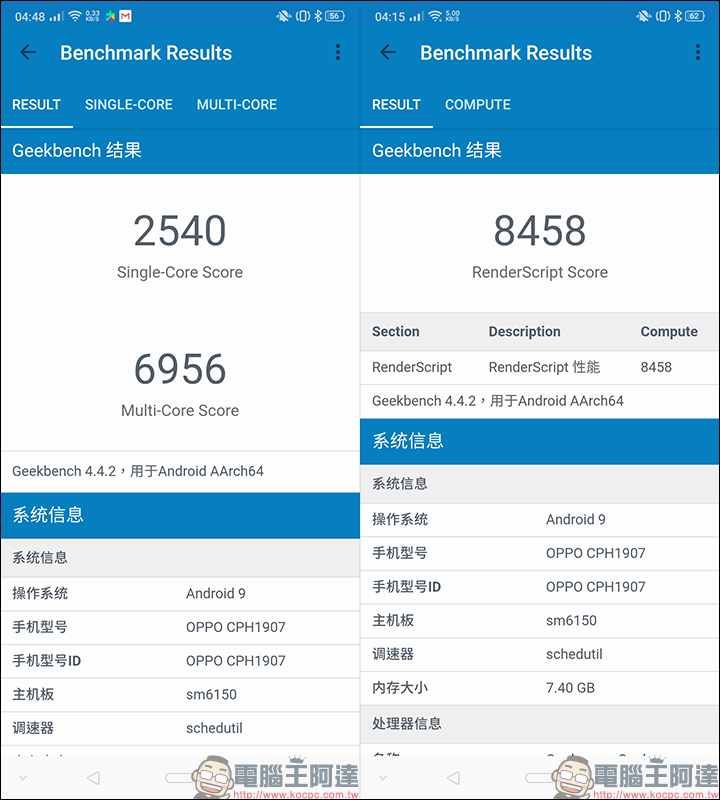720x800 pixels.
Task: Tap vibrate mode icon in left status bar
Action: click(x=303, y=16)
